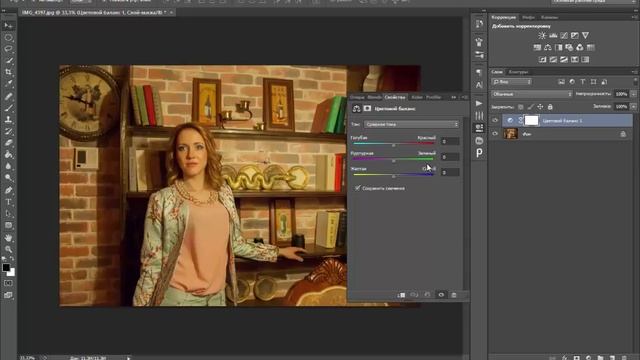The width and height of the screenshot is (640, 360).
Task: Toggle lock position
Action: (540, 107)
